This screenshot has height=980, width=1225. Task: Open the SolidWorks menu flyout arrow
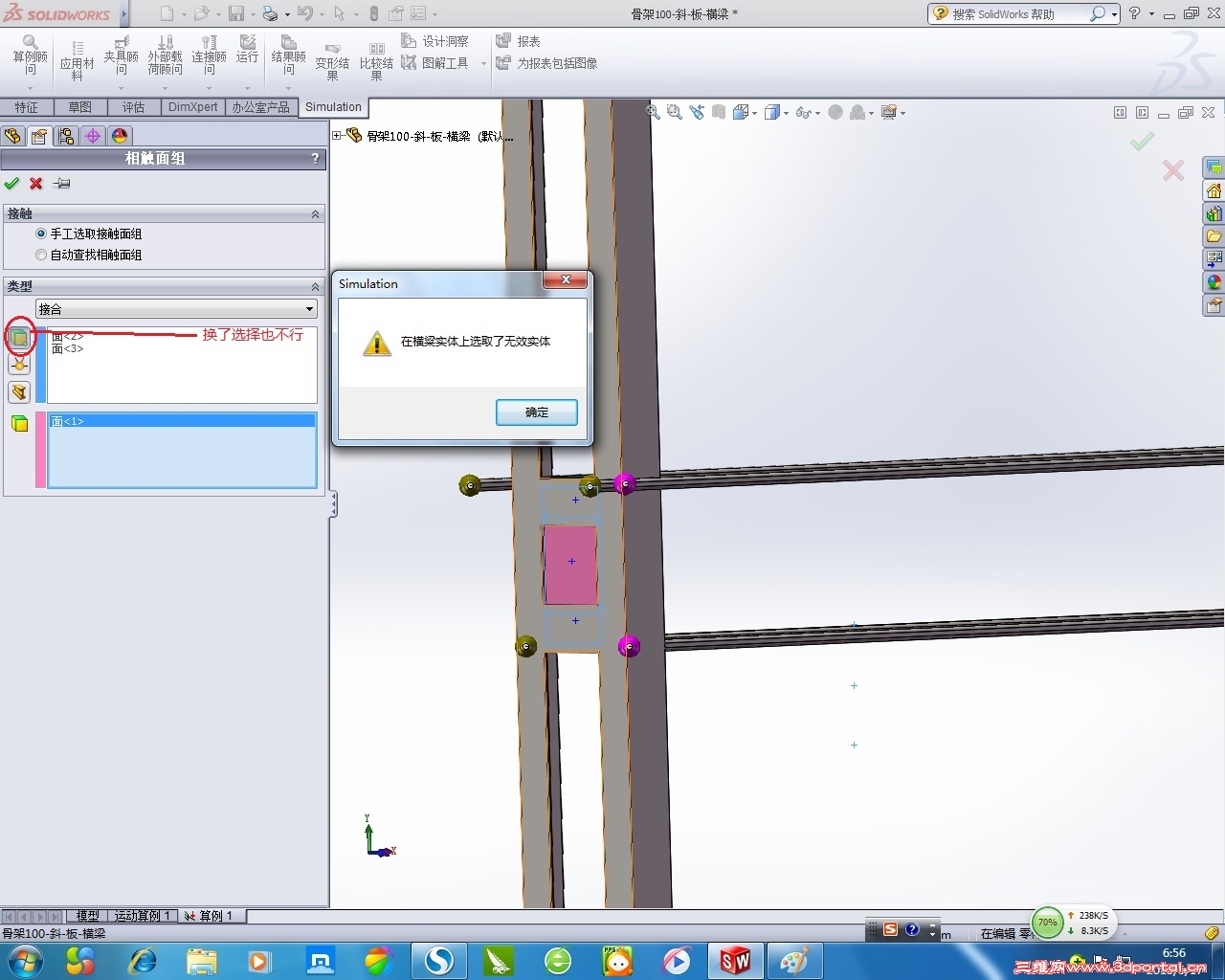pyautogui.click(x=124, y=13)
